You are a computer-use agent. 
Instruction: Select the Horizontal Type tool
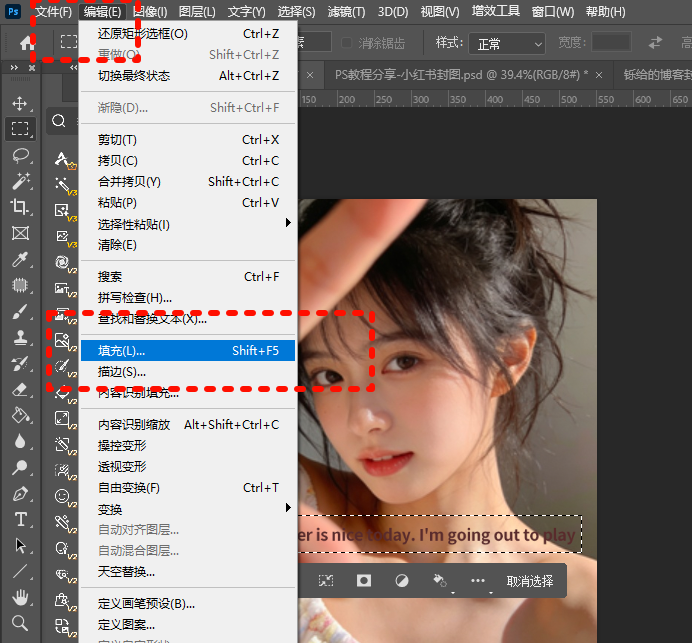tap(20, 519)
